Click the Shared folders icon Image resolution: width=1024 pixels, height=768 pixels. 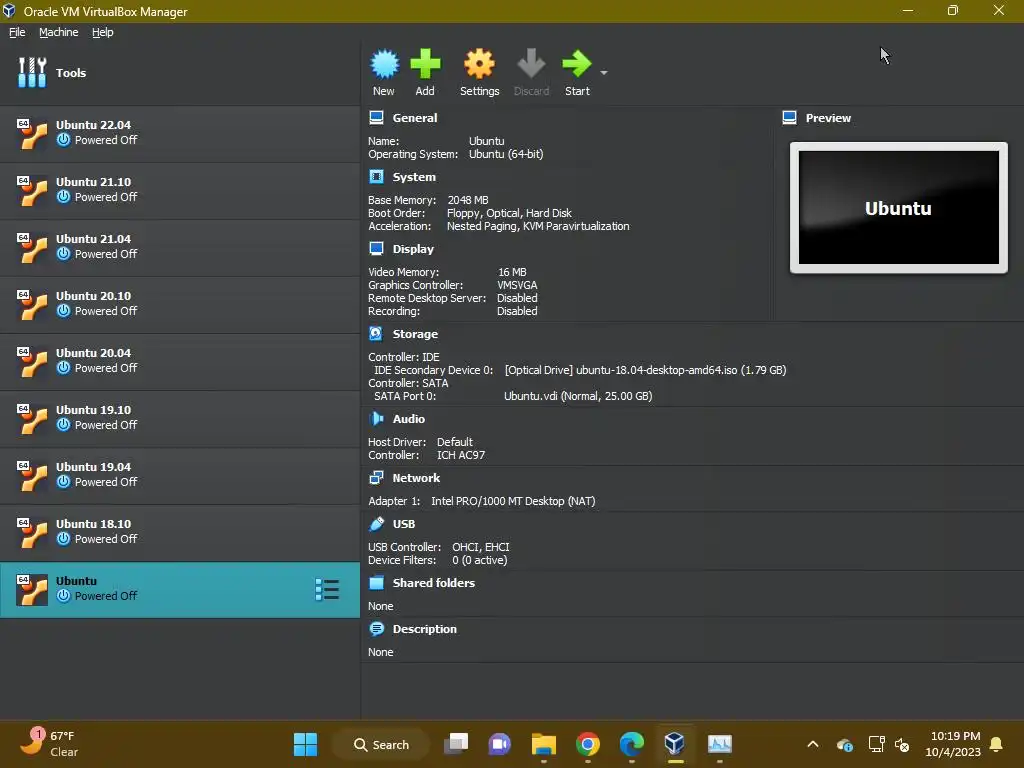tap(377, 583)
